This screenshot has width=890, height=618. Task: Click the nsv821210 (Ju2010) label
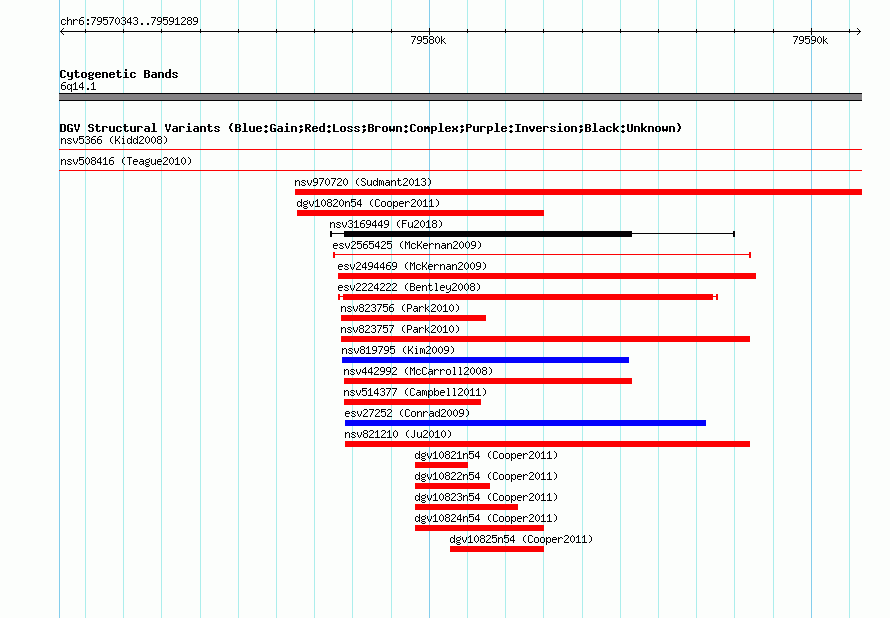pyautogui.click(x=398, y=434)
